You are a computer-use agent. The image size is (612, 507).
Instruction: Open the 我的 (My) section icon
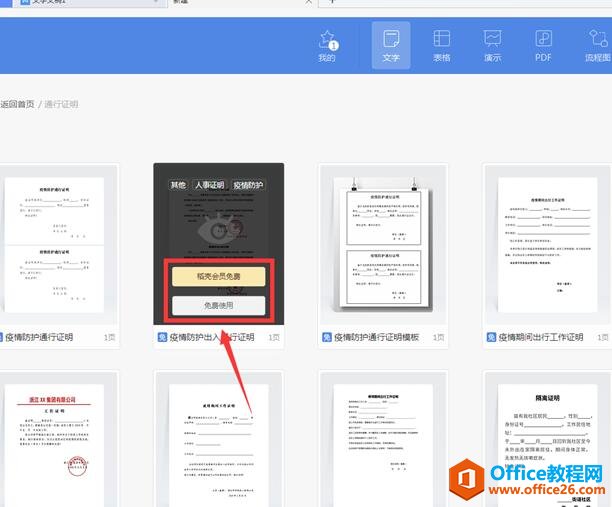(x=327, y=46)
